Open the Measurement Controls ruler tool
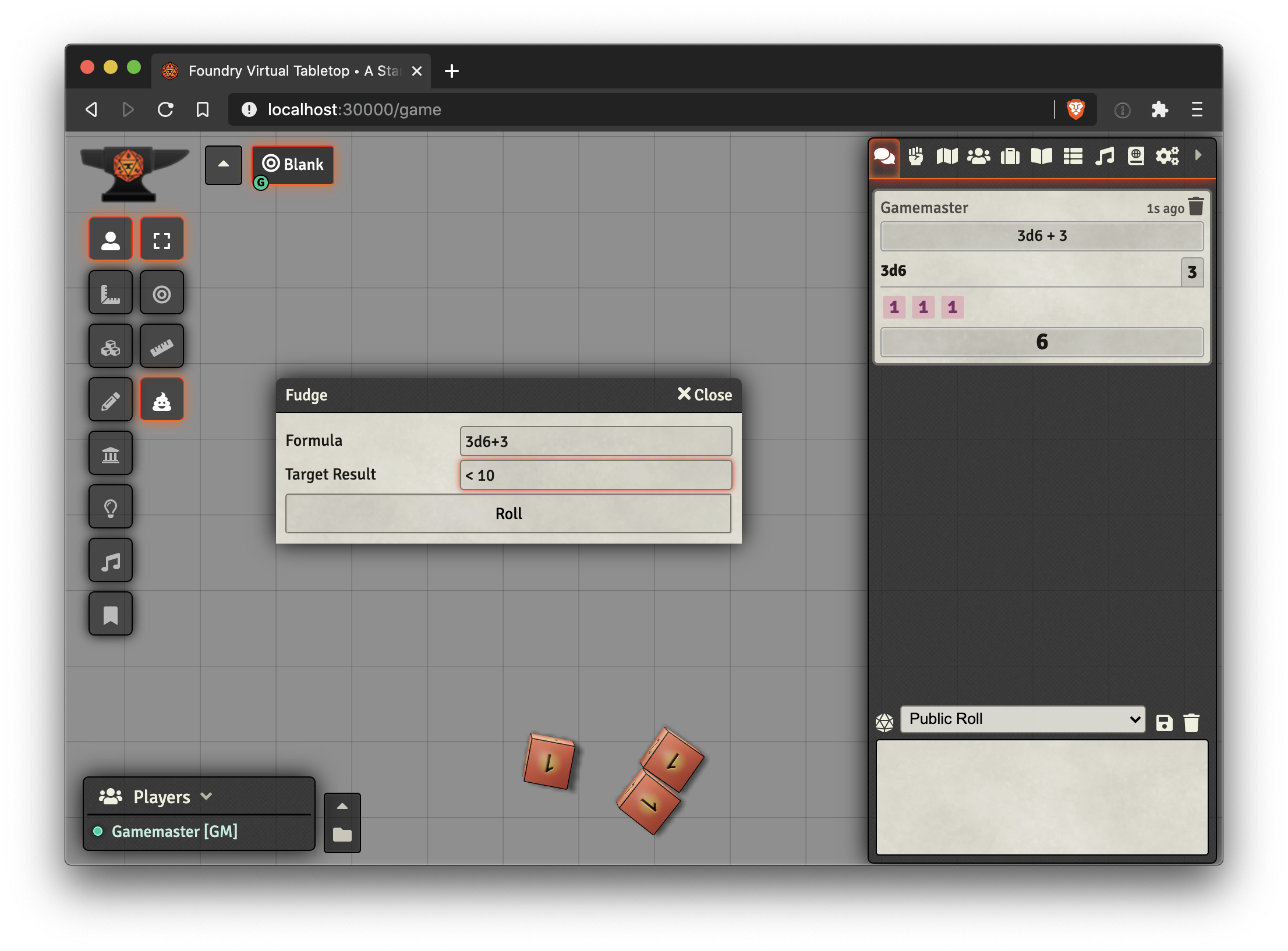This screenshot has width=1288, height=951. point(111,293)
